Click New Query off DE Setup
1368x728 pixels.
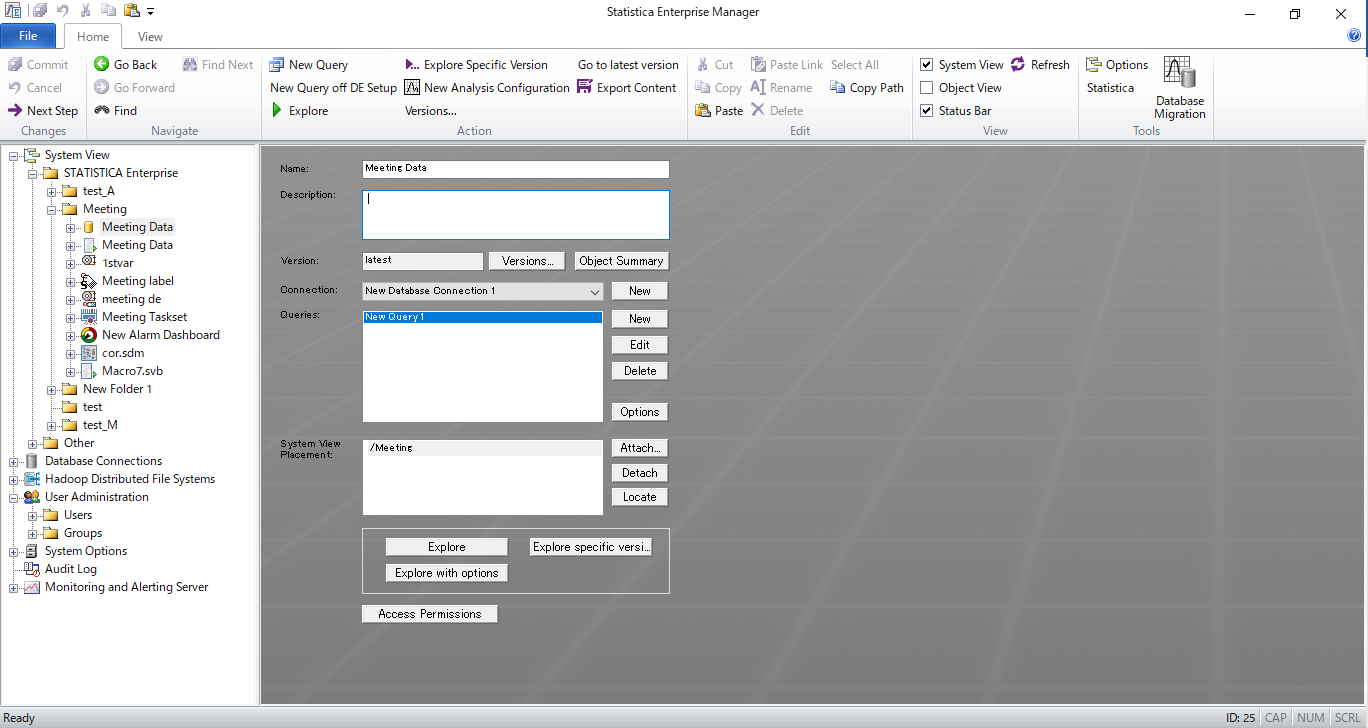coord(333,87)
